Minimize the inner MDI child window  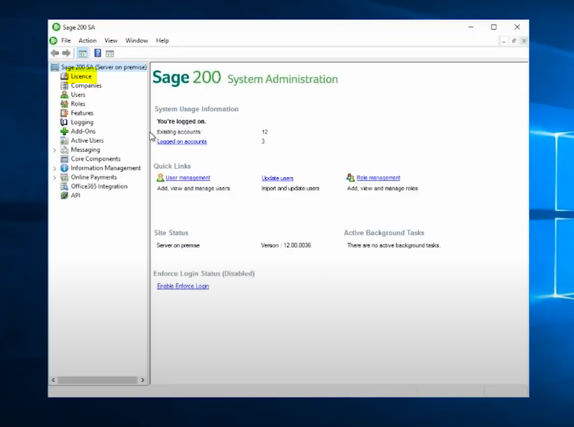pyautogui.click(x=504, y=41)
